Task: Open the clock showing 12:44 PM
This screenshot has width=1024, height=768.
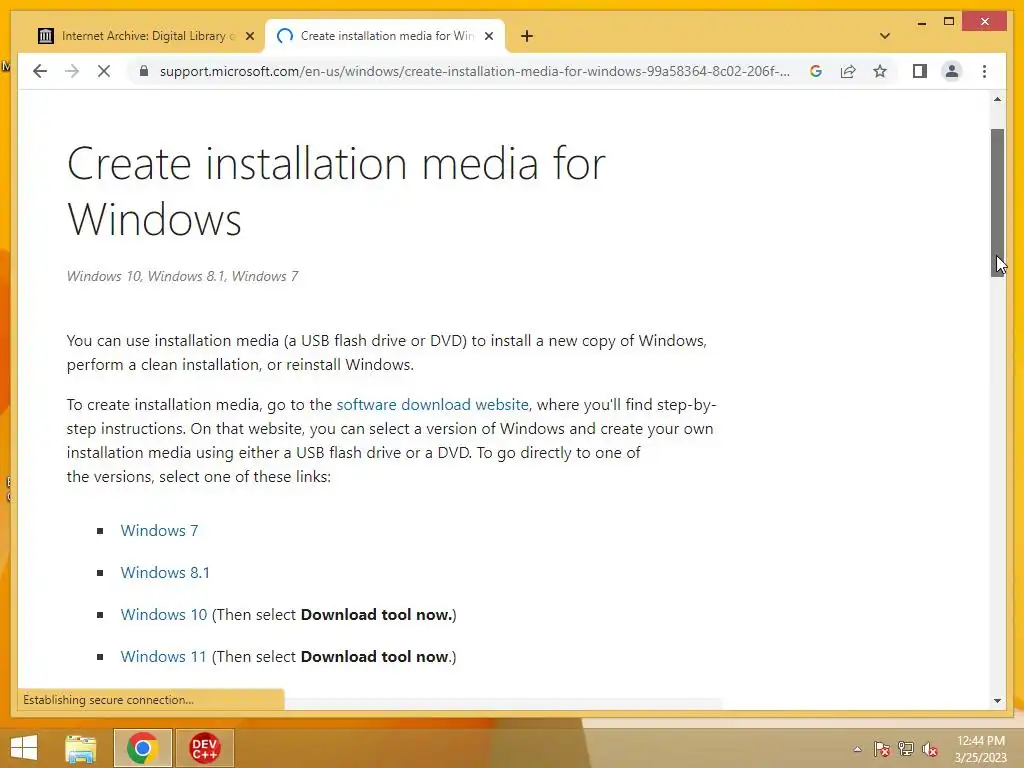Action: pos(980,749)
